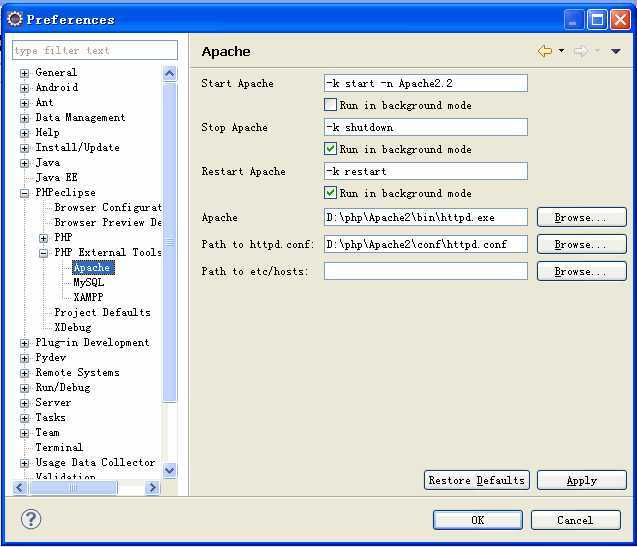637x547 pixels.
Task: Select the Java EE preference page
Action: click(56, 178)
